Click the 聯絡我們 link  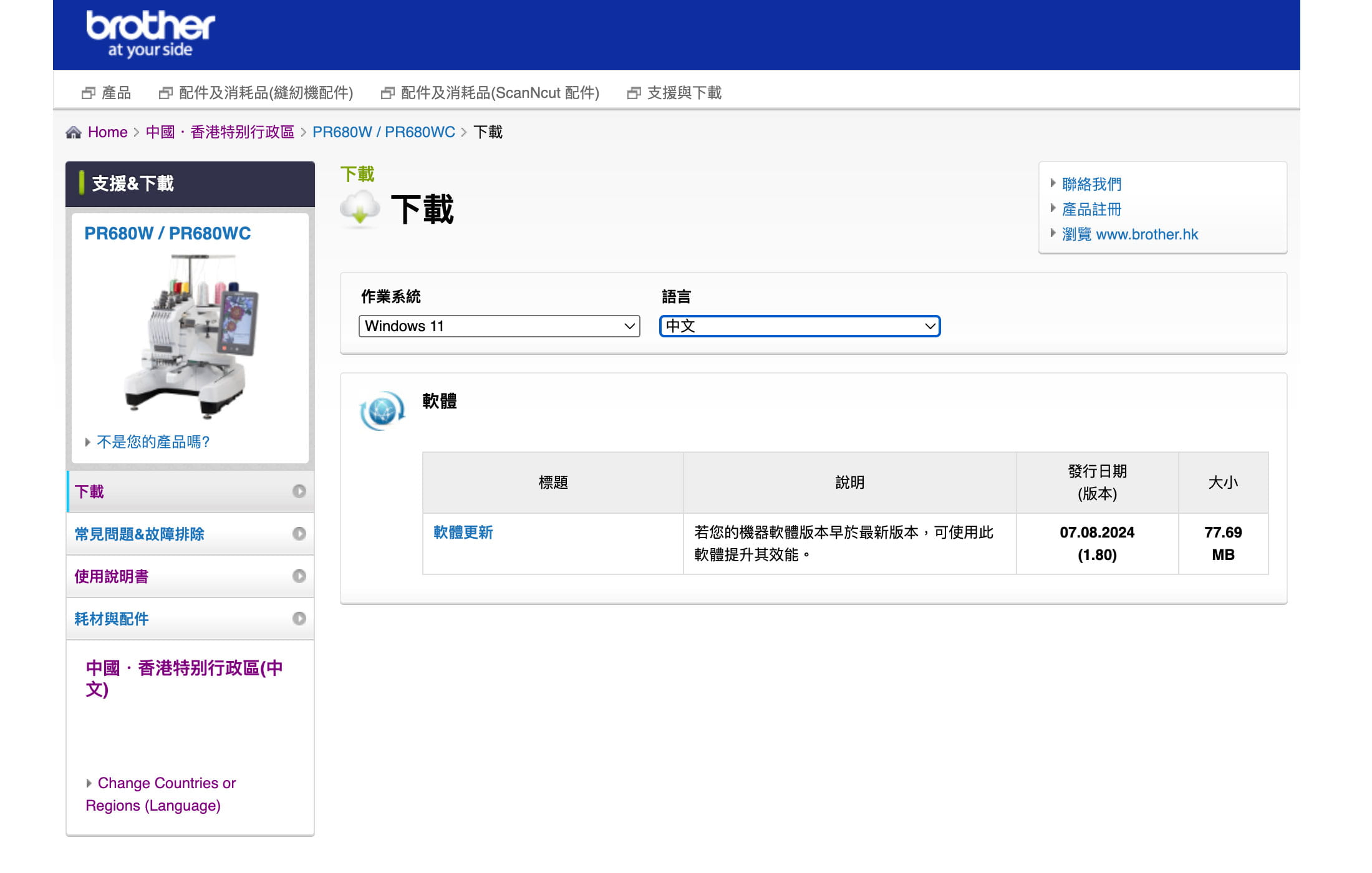tap(1091, 185)
